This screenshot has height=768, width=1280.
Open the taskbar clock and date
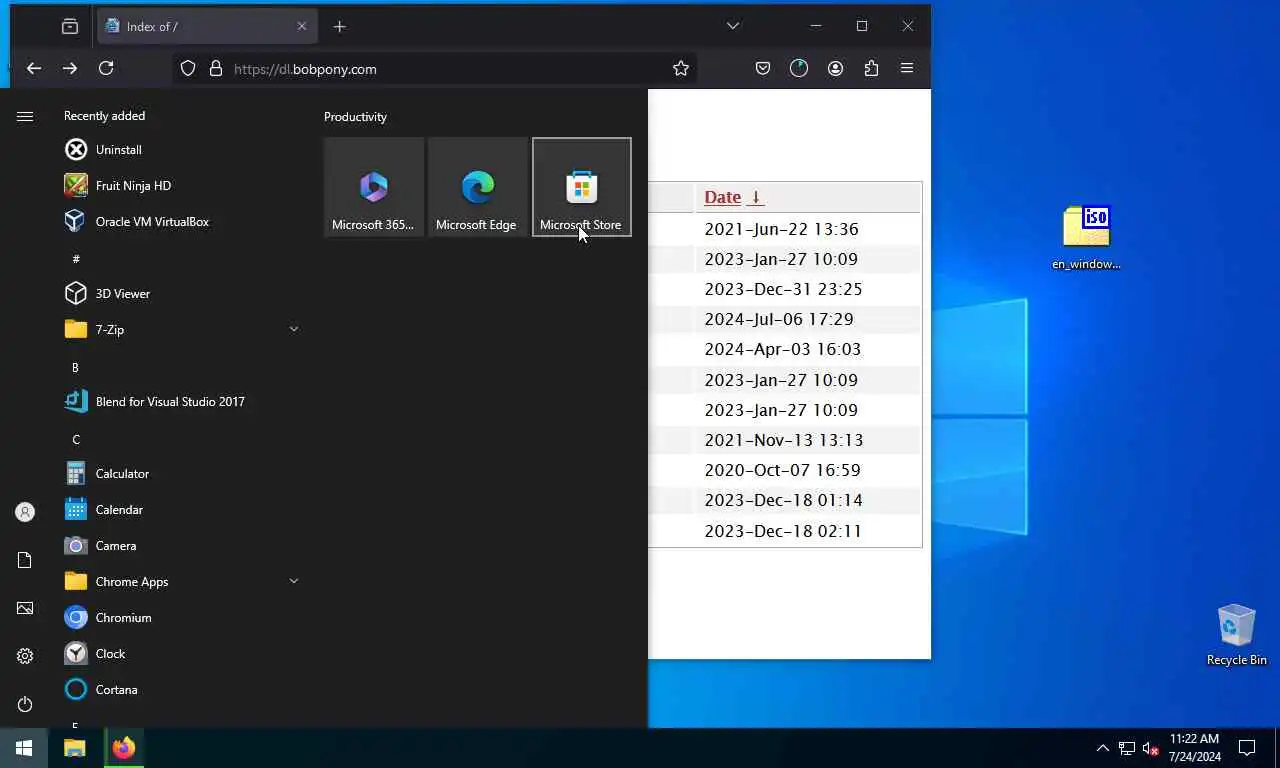[1194, 748]
